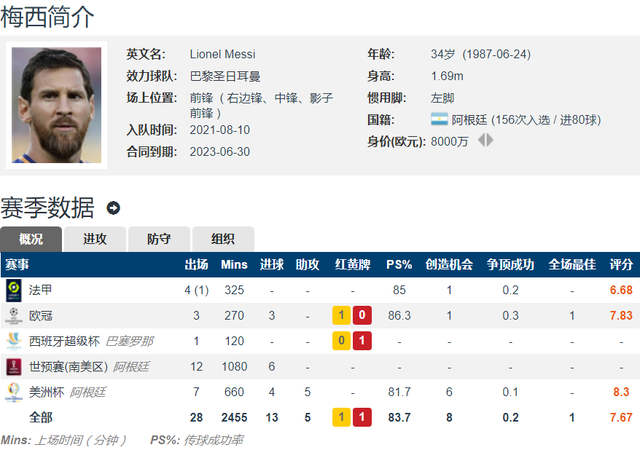Click the 全场最佳 column header

point(572,265)
